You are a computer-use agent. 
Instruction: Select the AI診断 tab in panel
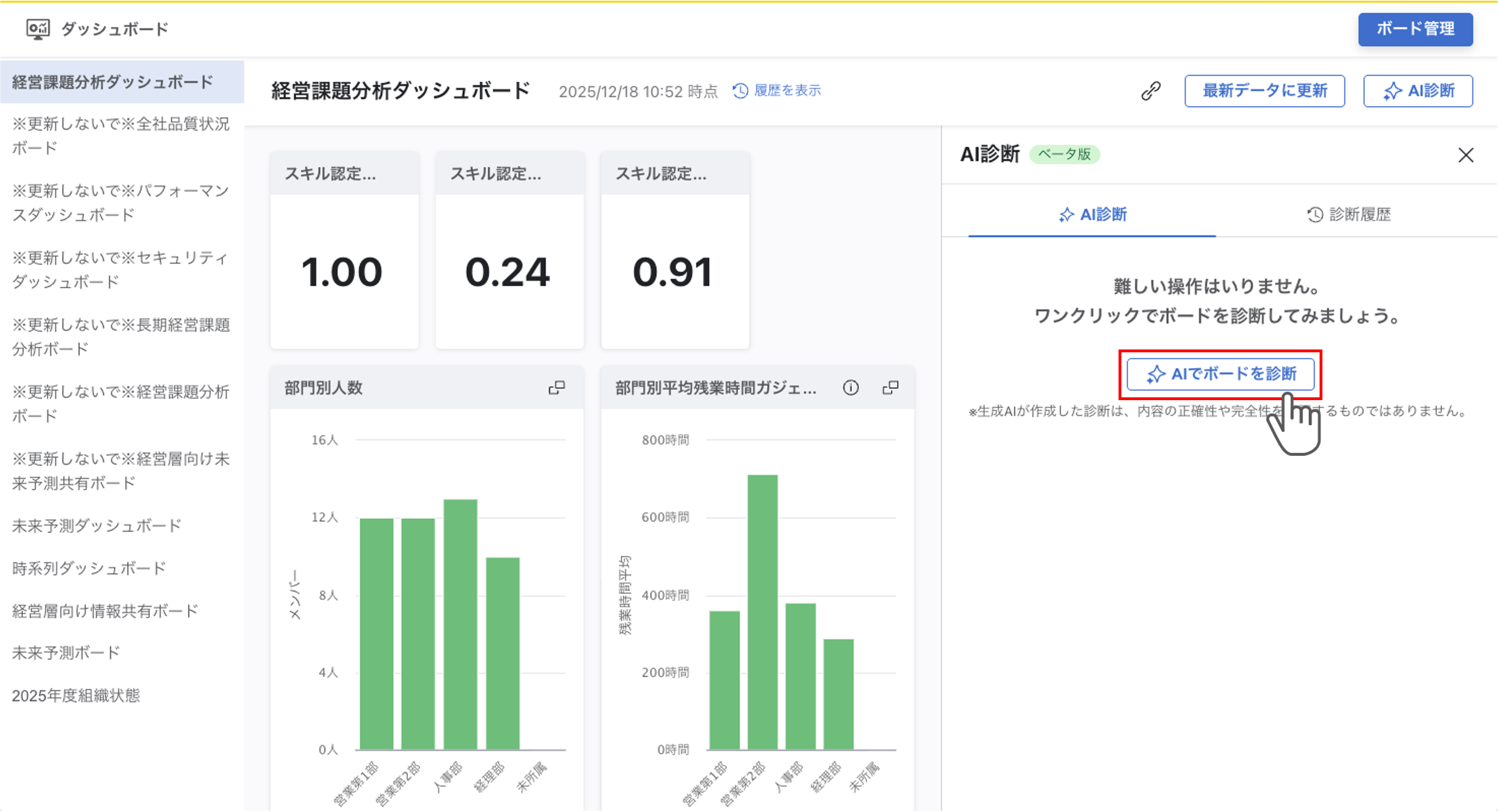point(1092,214)
